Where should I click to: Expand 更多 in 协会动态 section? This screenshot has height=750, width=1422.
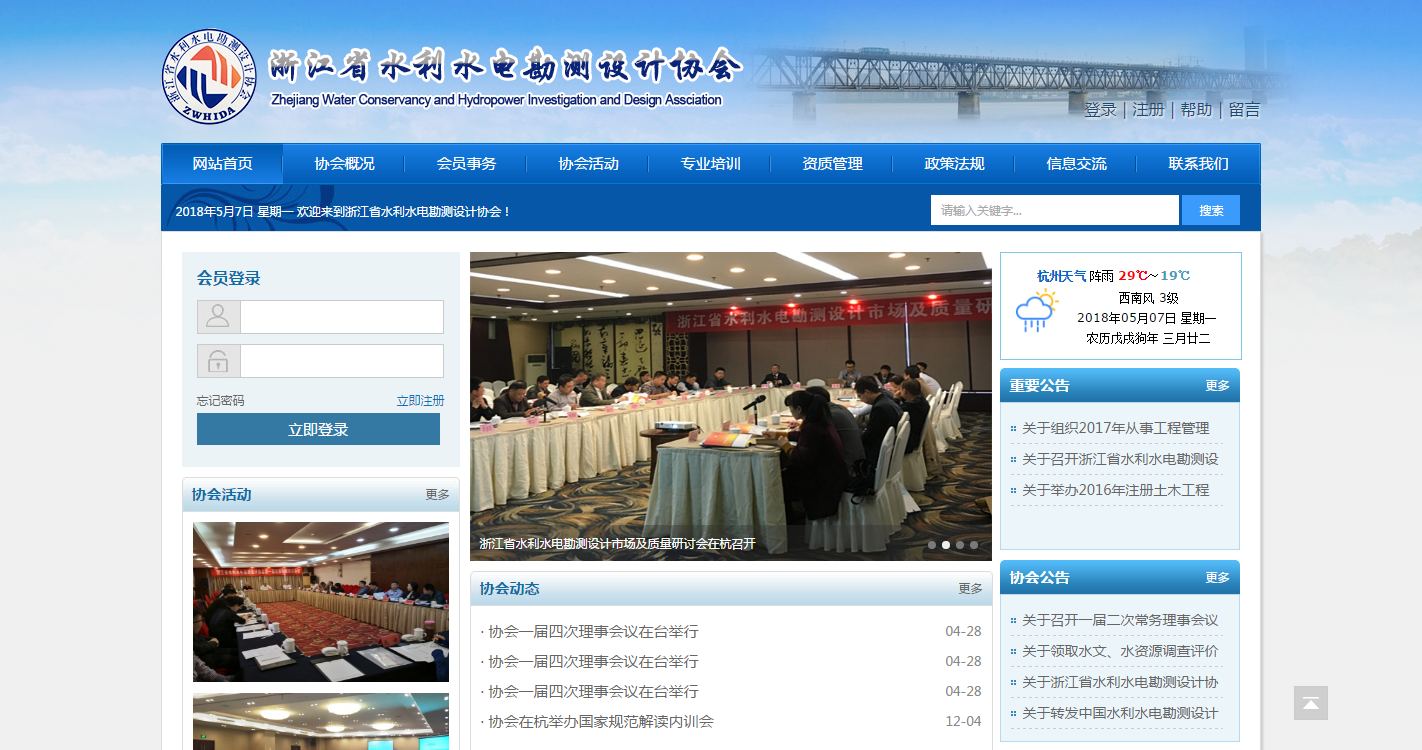[970, 589]
